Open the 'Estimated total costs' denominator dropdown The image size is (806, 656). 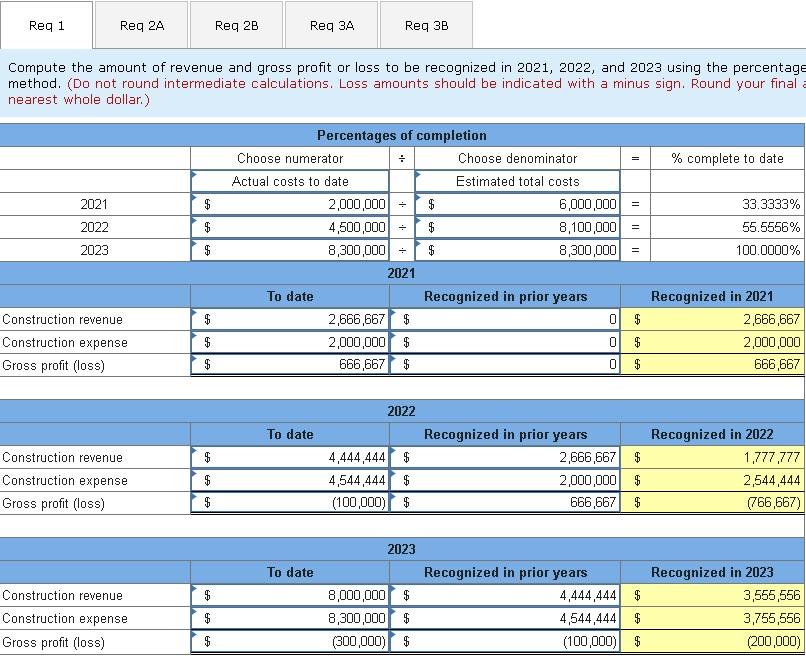(x=518, y=181)
